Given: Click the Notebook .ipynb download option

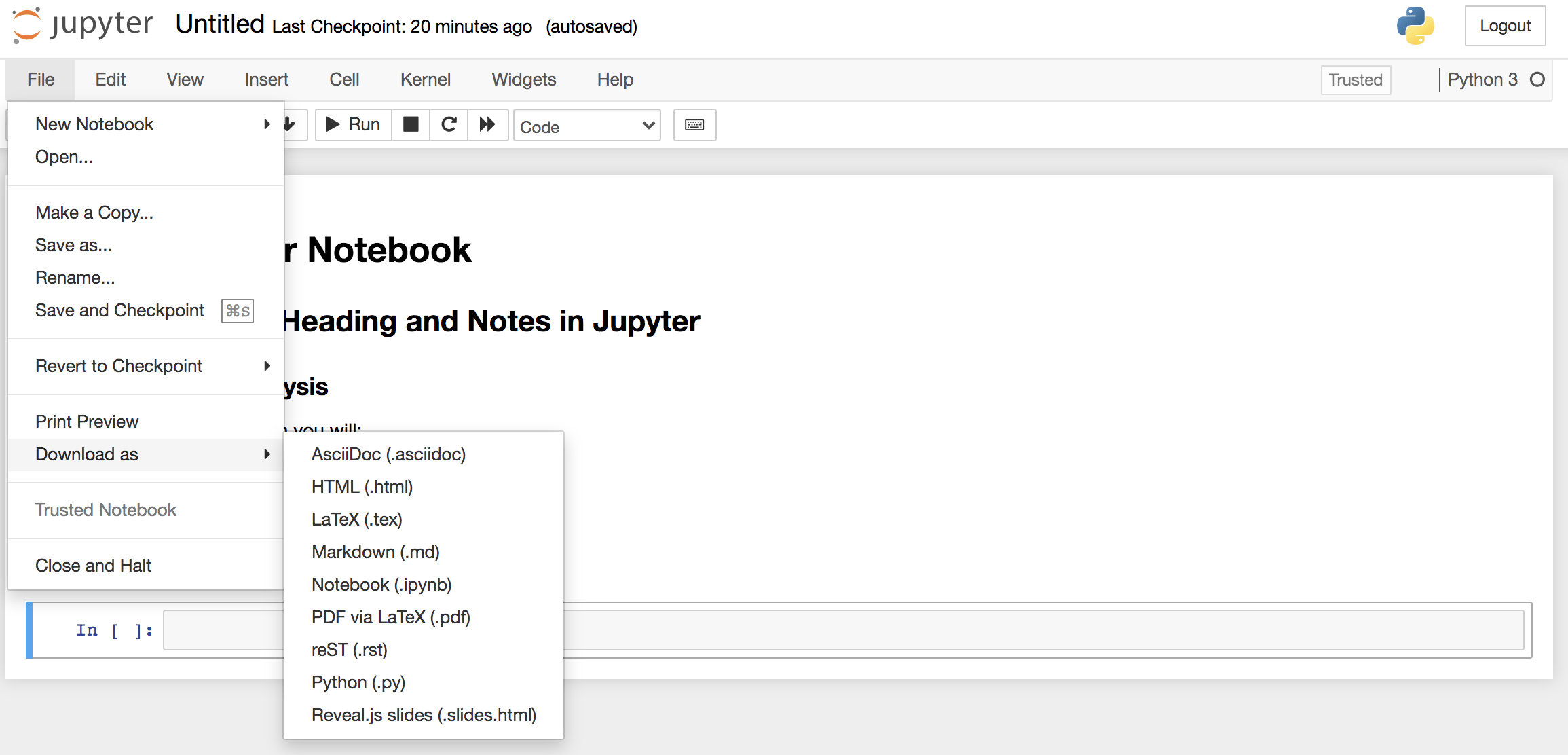Looking at the screenshot, I should 382,584.
